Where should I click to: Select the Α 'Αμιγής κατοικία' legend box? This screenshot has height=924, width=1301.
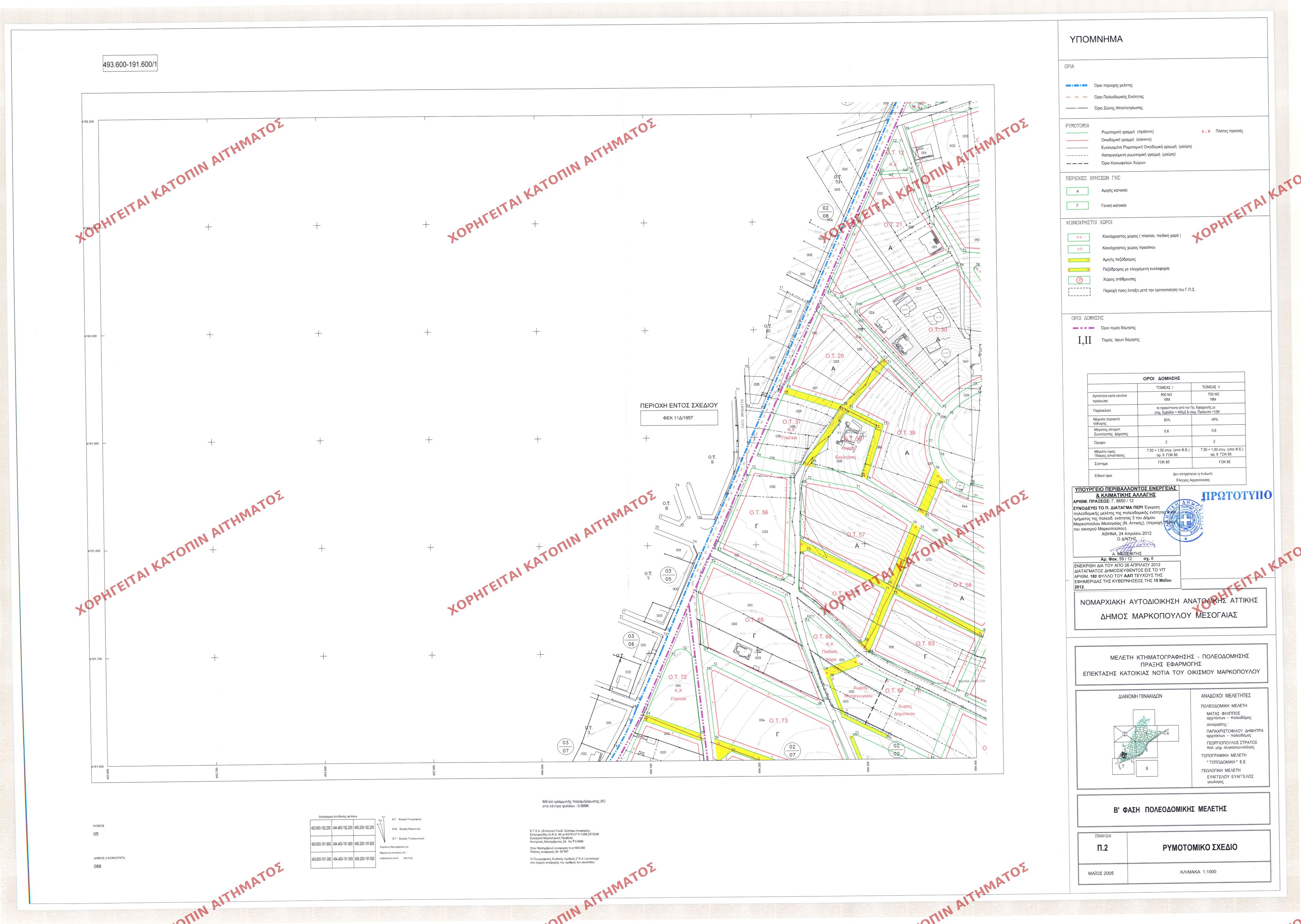coord(1077,191)
